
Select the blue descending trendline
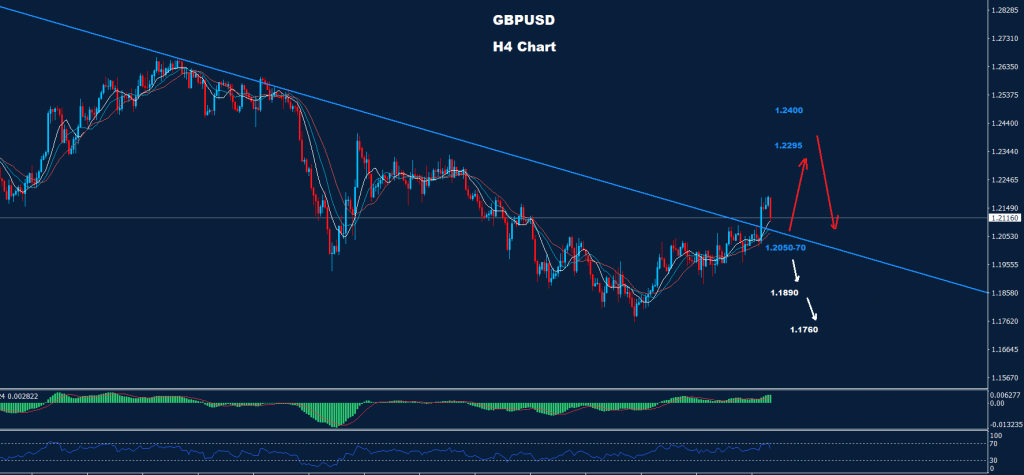[496, 152]
